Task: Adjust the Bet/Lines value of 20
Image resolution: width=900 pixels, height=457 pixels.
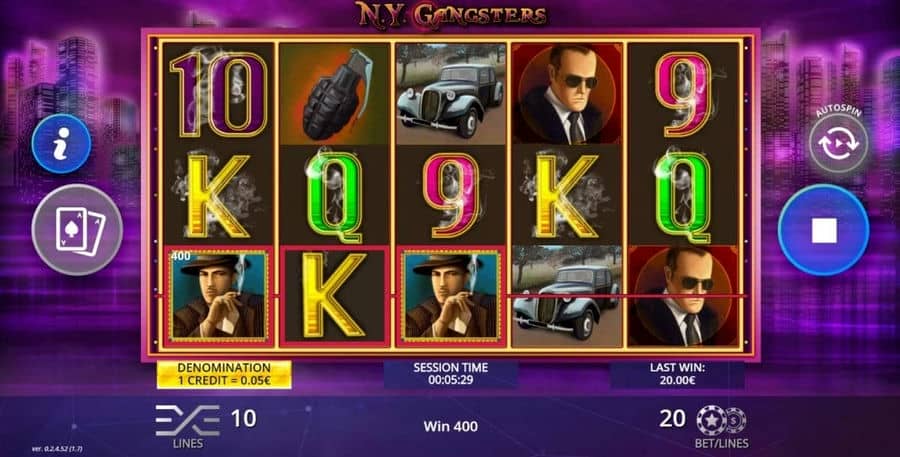Action: (x=672, y=419)
